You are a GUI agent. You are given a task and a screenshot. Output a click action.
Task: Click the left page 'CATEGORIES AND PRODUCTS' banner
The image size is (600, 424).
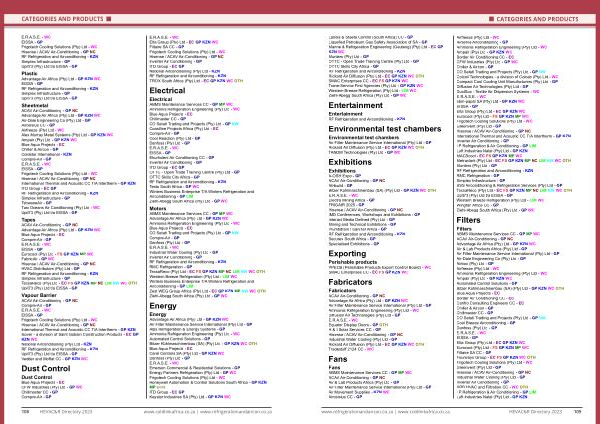[62, 19]
